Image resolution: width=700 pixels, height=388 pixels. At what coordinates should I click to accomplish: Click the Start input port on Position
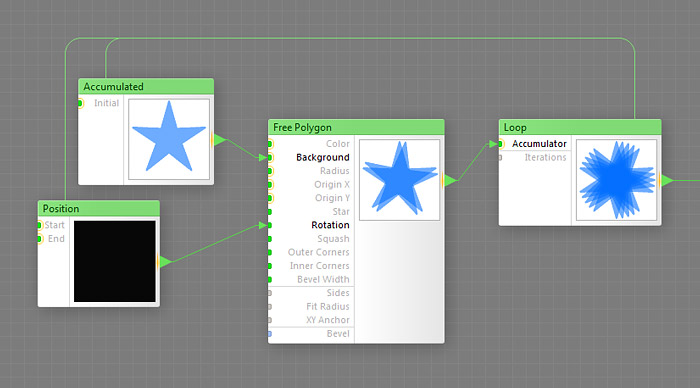[40, 225]
